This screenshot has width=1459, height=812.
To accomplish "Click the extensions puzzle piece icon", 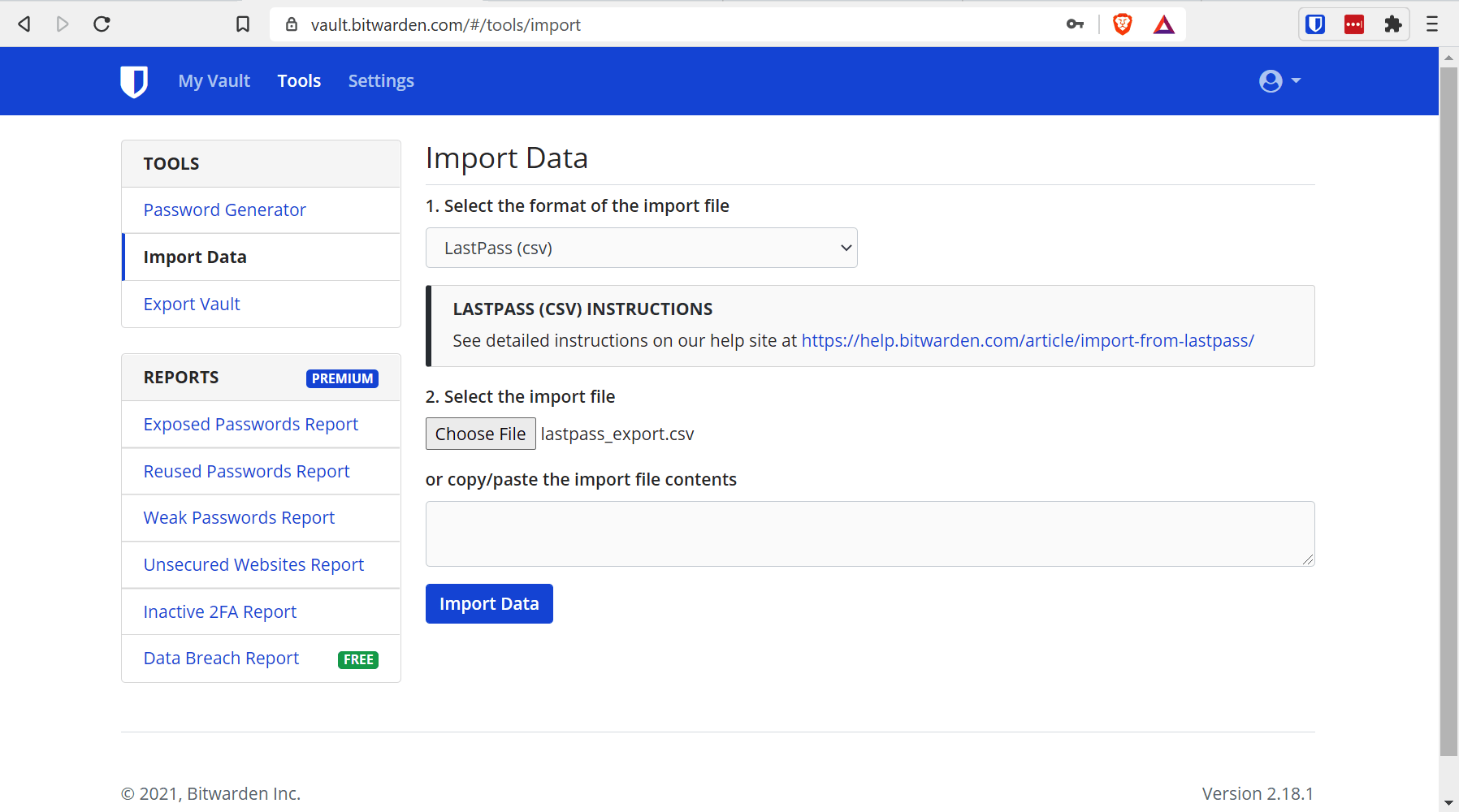I will coord(1393,24).
